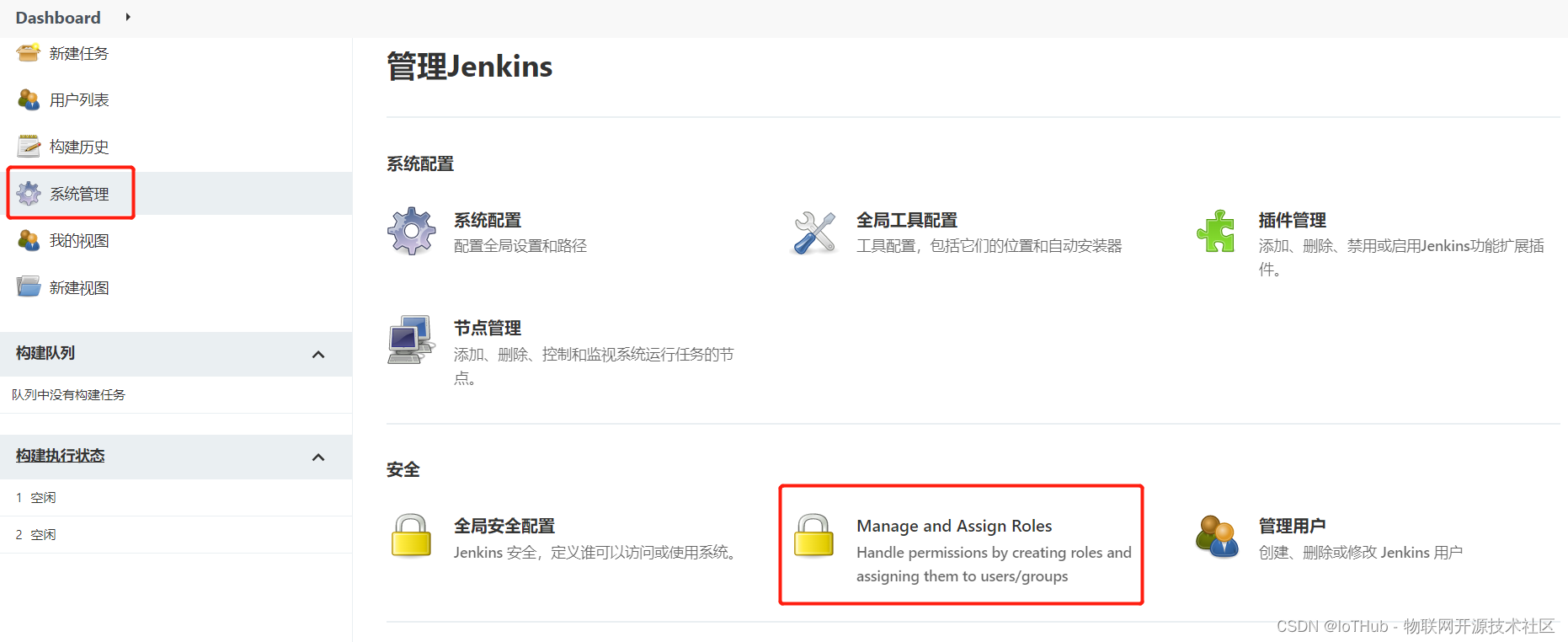Collapse the 构建执行状态 panel
The image size is (1568, 642).
pos(318,457)
